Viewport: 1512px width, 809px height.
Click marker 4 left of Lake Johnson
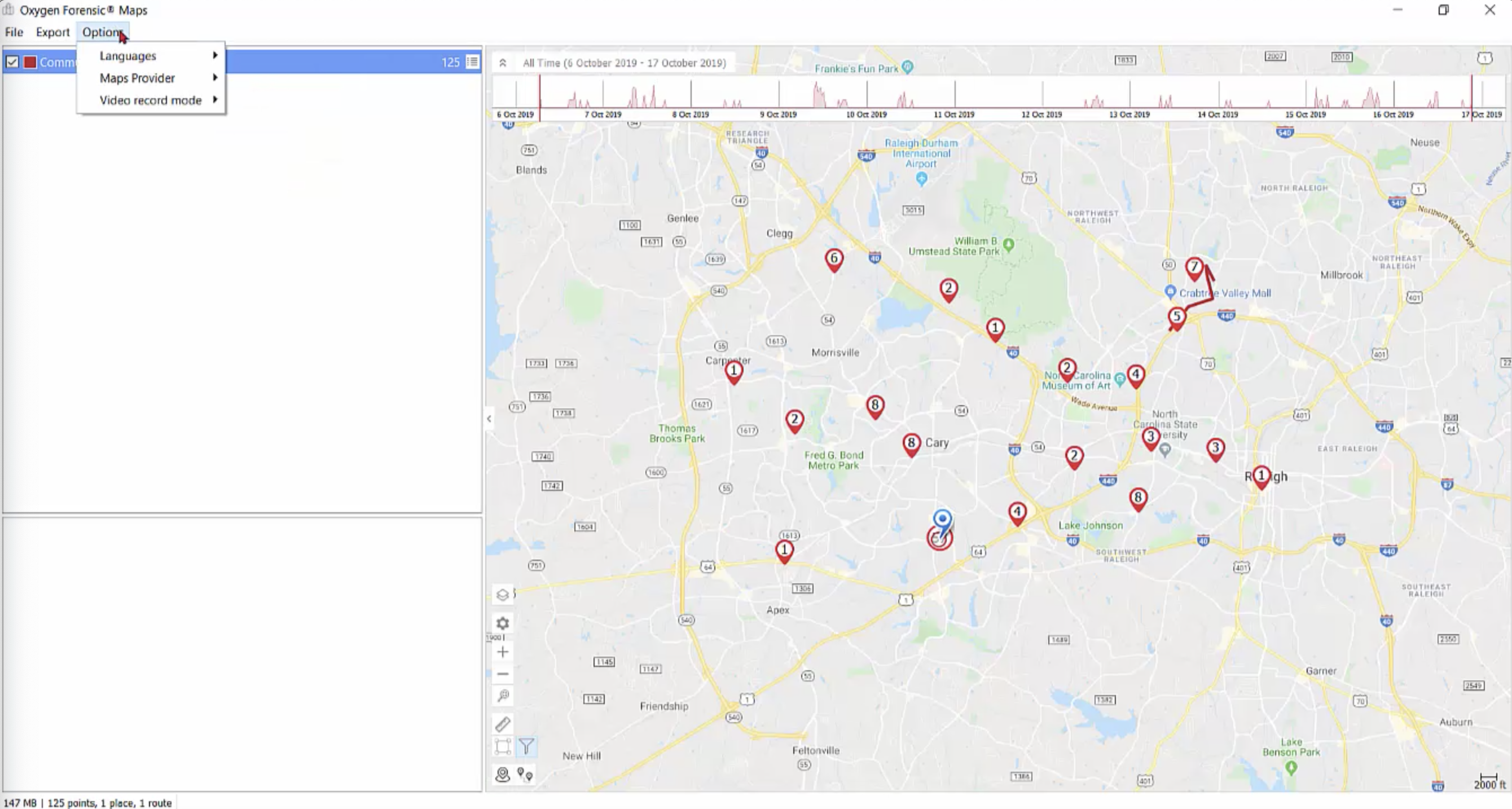tap(1017, 513)
